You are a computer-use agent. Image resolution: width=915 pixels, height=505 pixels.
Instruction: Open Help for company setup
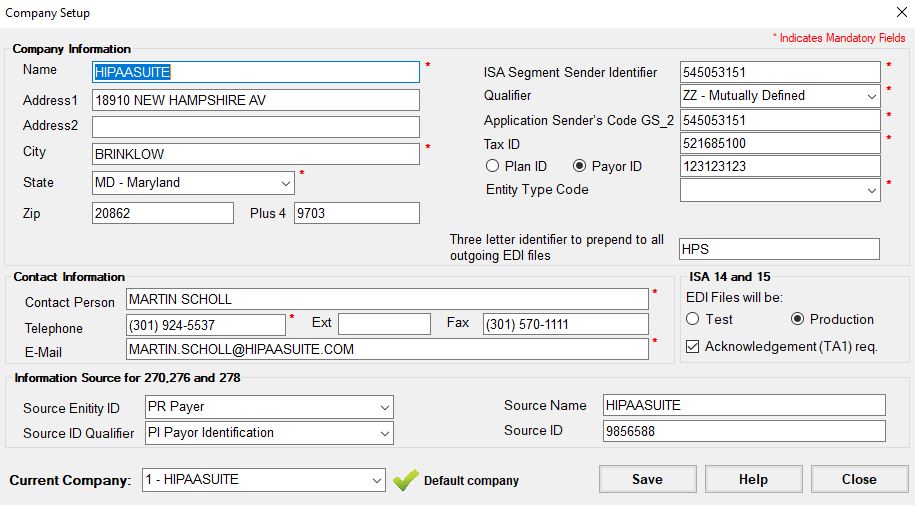tap(753, 479)
